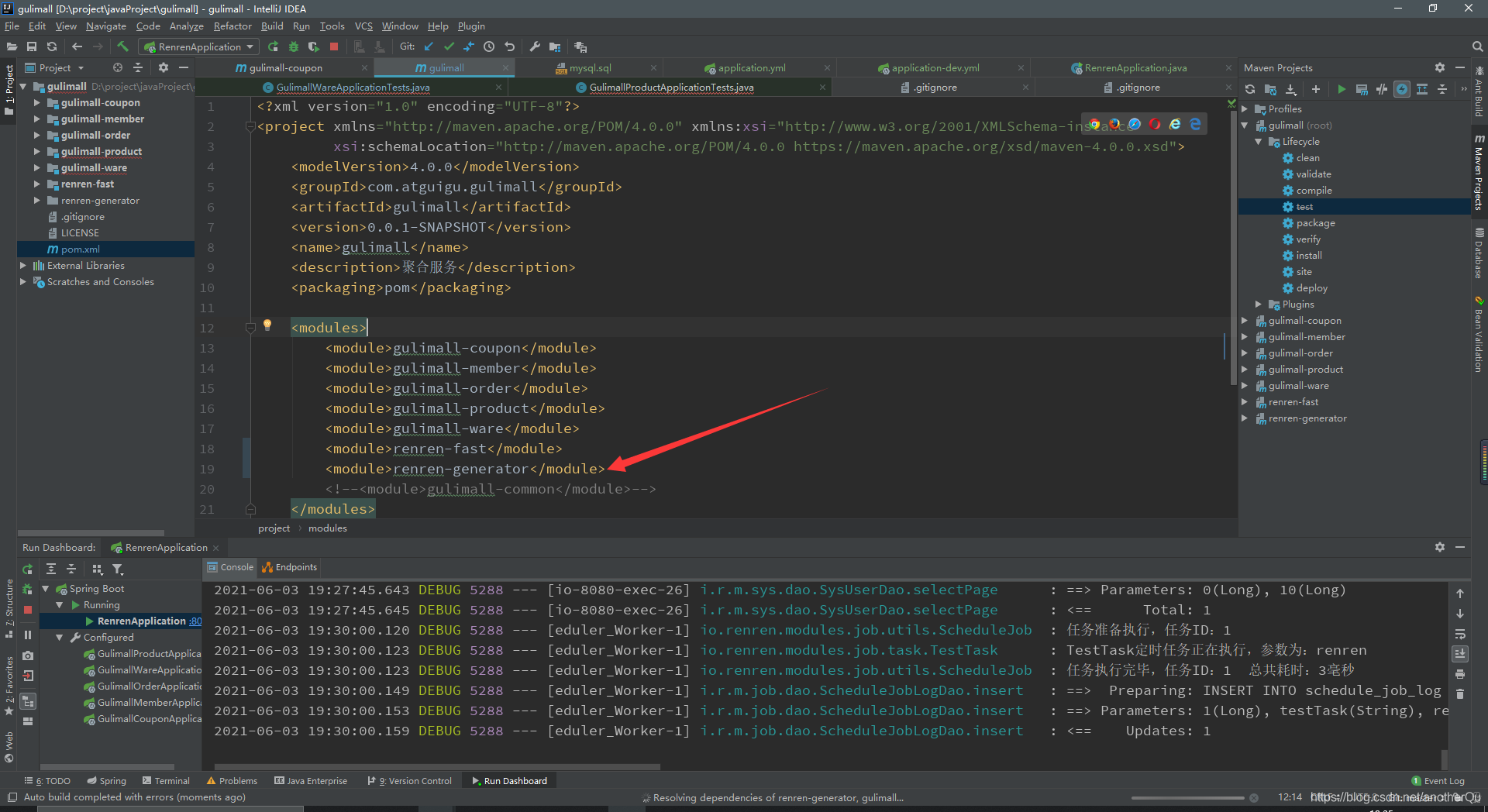Switch to the Endpoints tab
1488x812 pixels.
[290, 567]
